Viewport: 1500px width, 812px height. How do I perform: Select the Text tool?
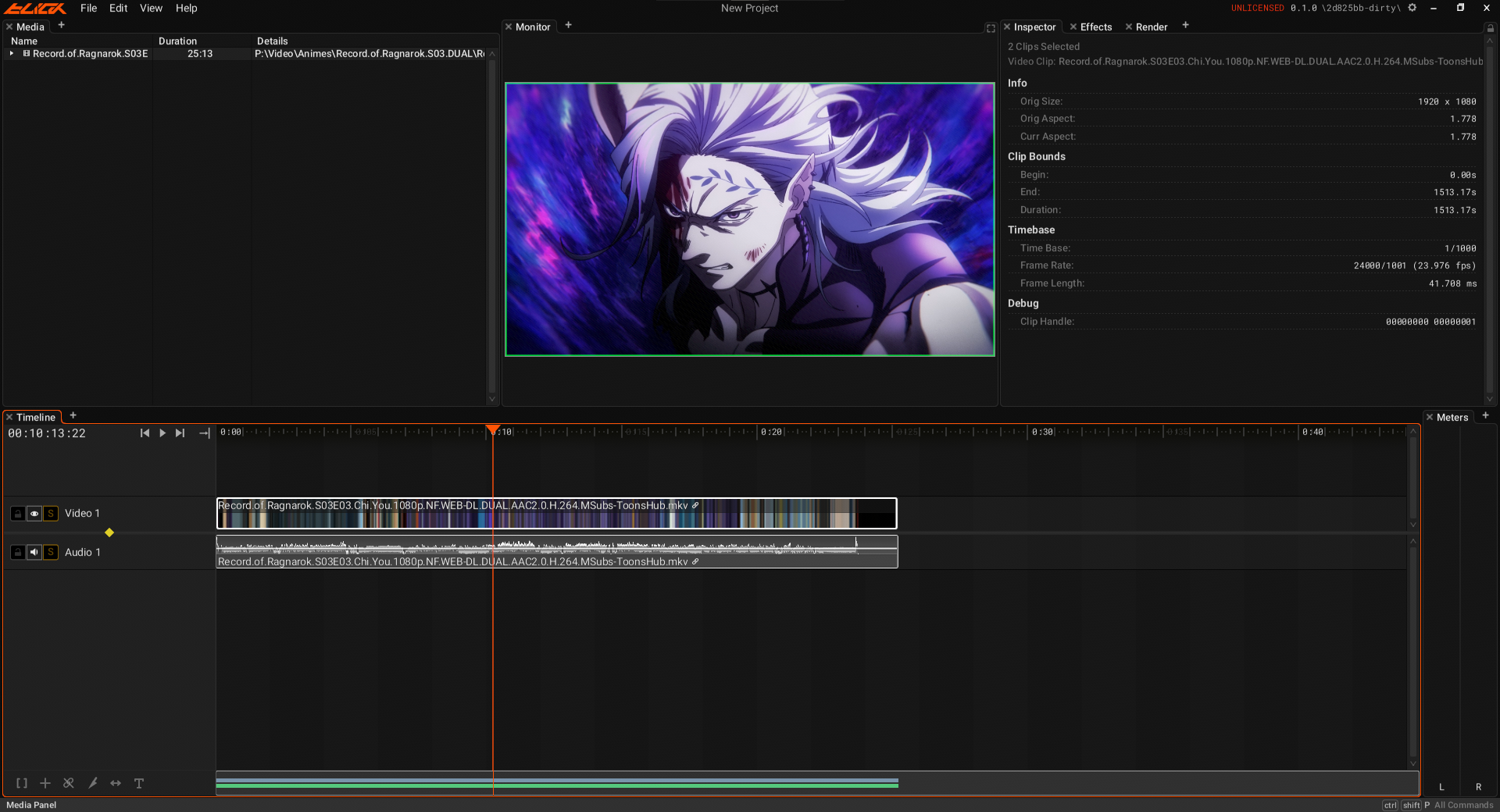click(x=139, y=783)
